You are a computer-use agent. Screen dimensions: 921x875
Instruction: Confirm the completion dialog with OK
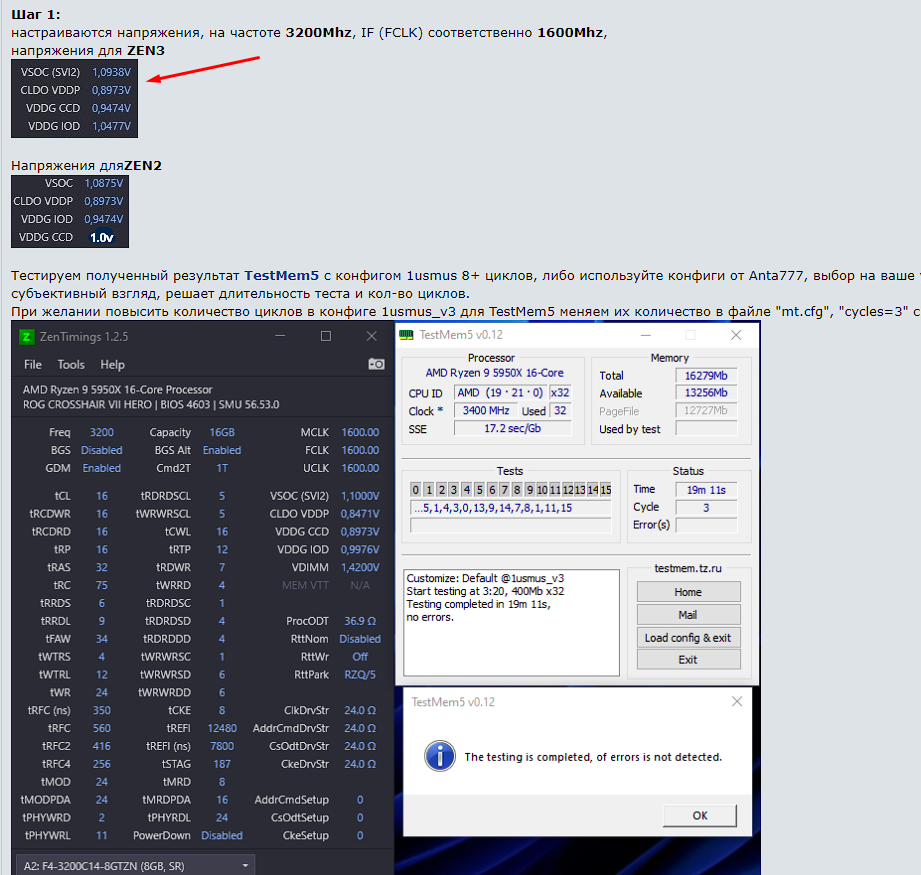tap(700, 815)
